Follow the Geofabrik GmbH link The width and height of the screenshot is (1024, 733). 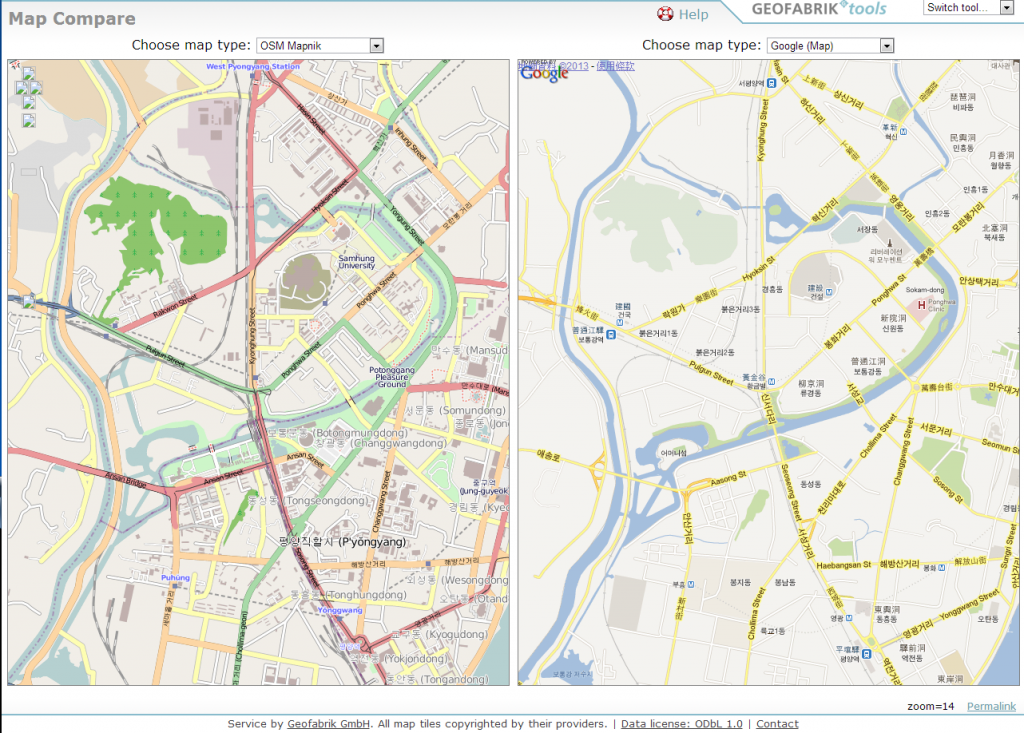click(x=328, y=724)
